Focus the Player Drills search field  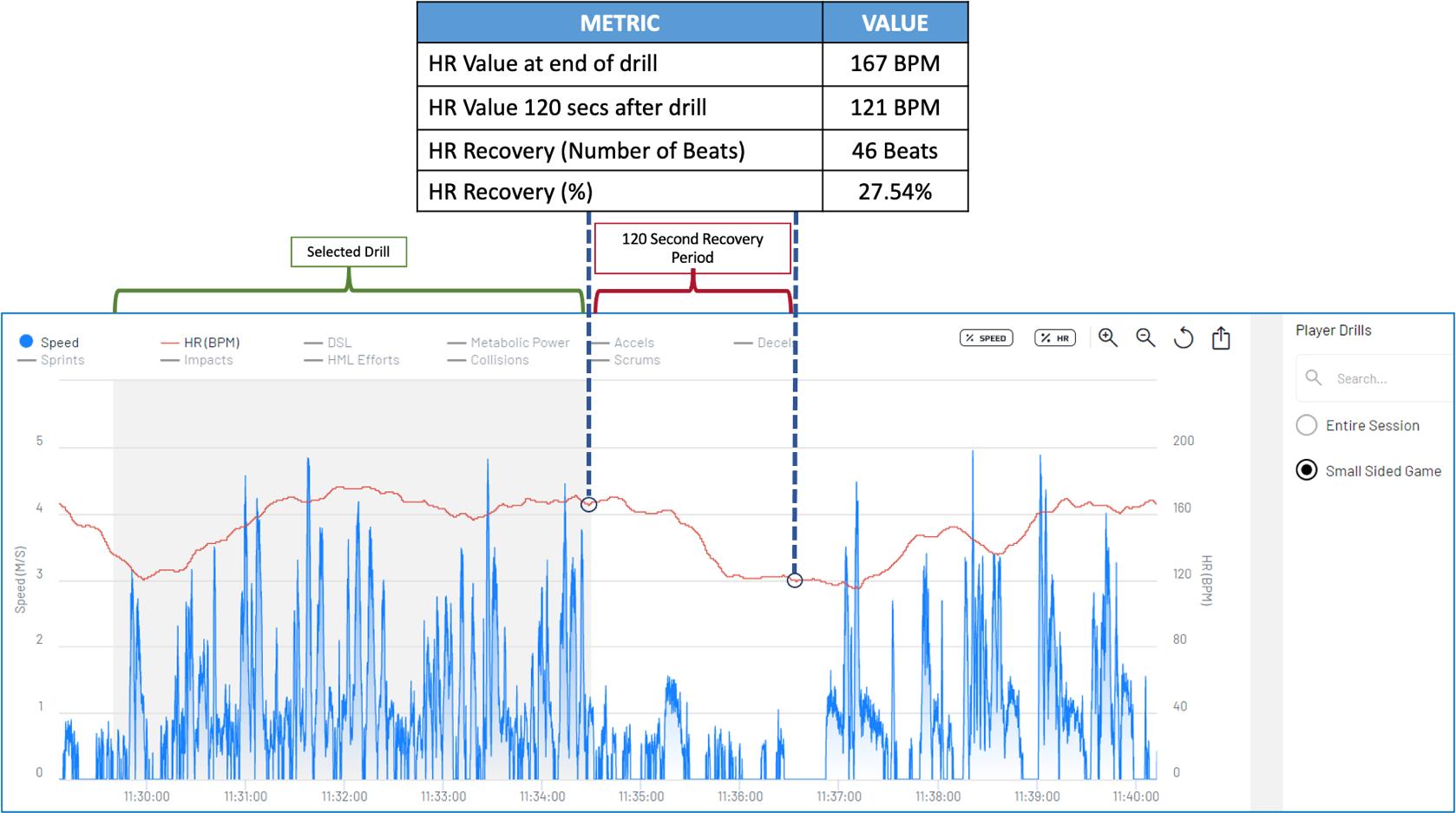(x=1375, y=378)
